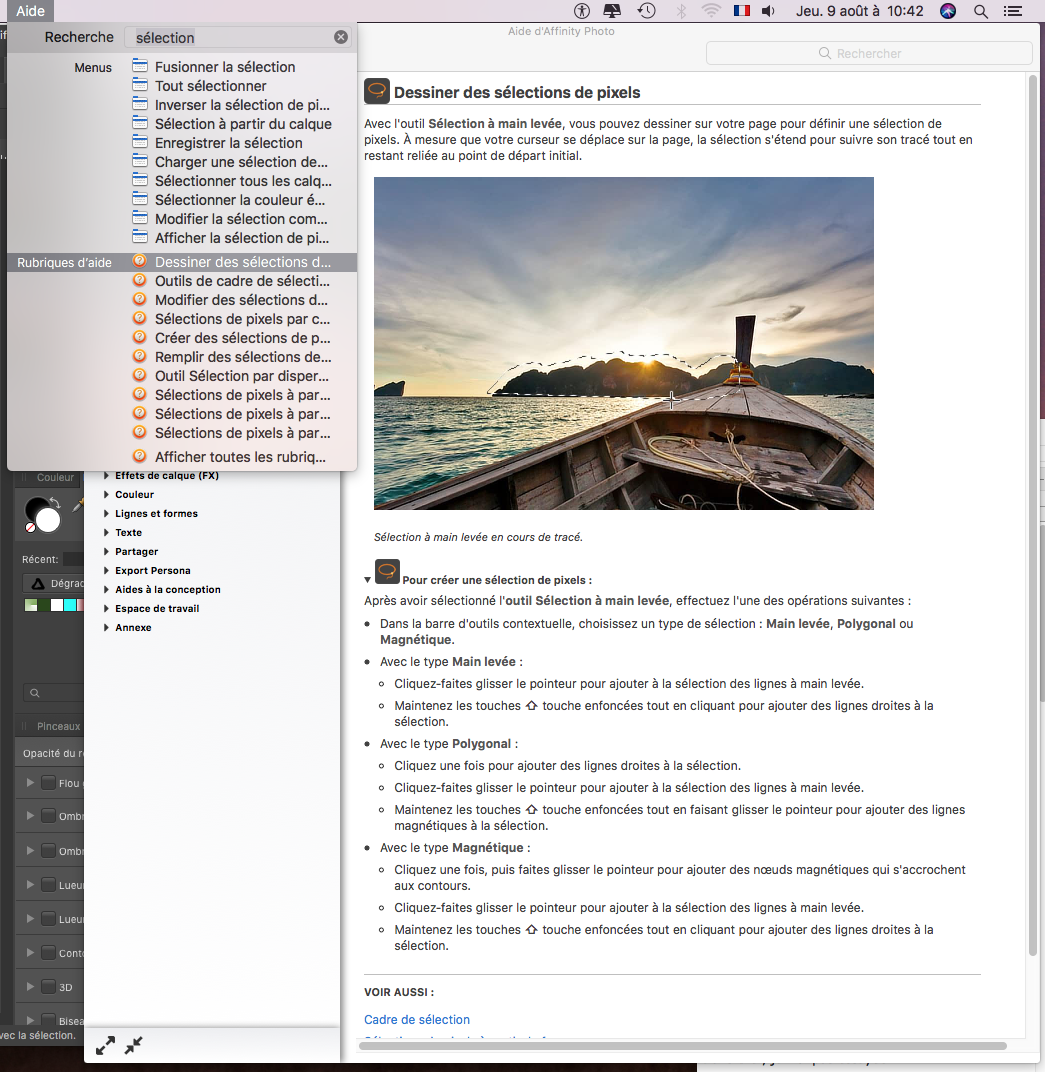1045x1072 pixels.
Task: Expand the Lignes et formes topic
Action: pos(106,513)
